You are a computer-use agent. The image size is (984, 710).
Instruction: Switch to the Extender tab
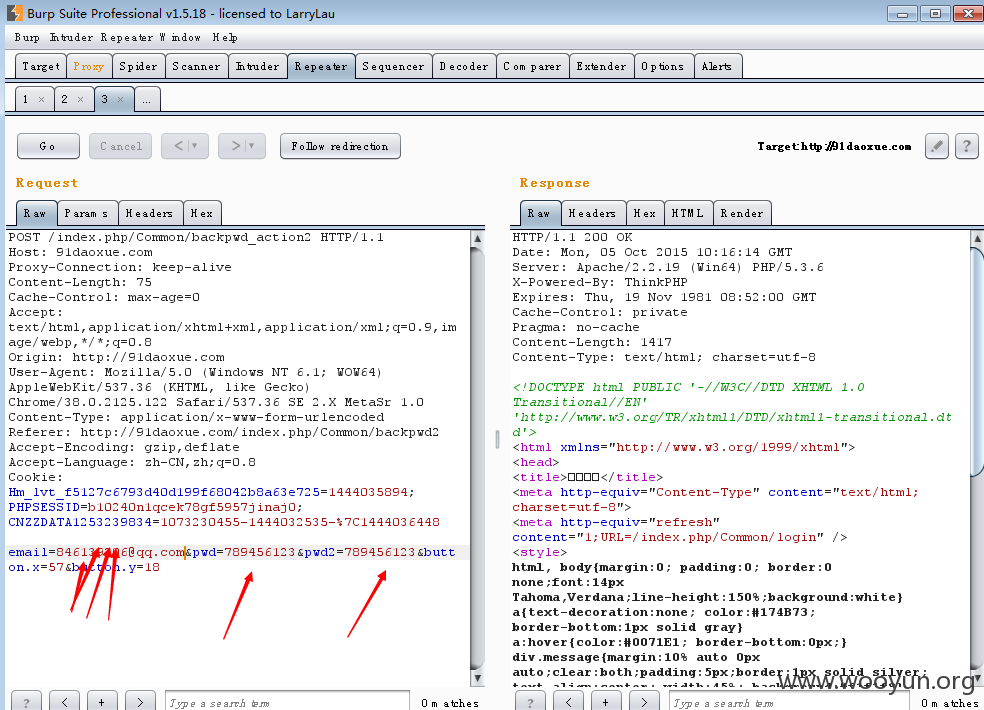[x=601, y=66]
